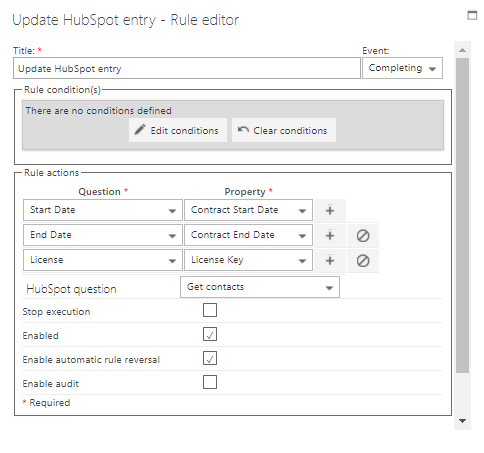Click the 'Enabled' label
Viewport: 484px width, 453px height.
[40, 336]
